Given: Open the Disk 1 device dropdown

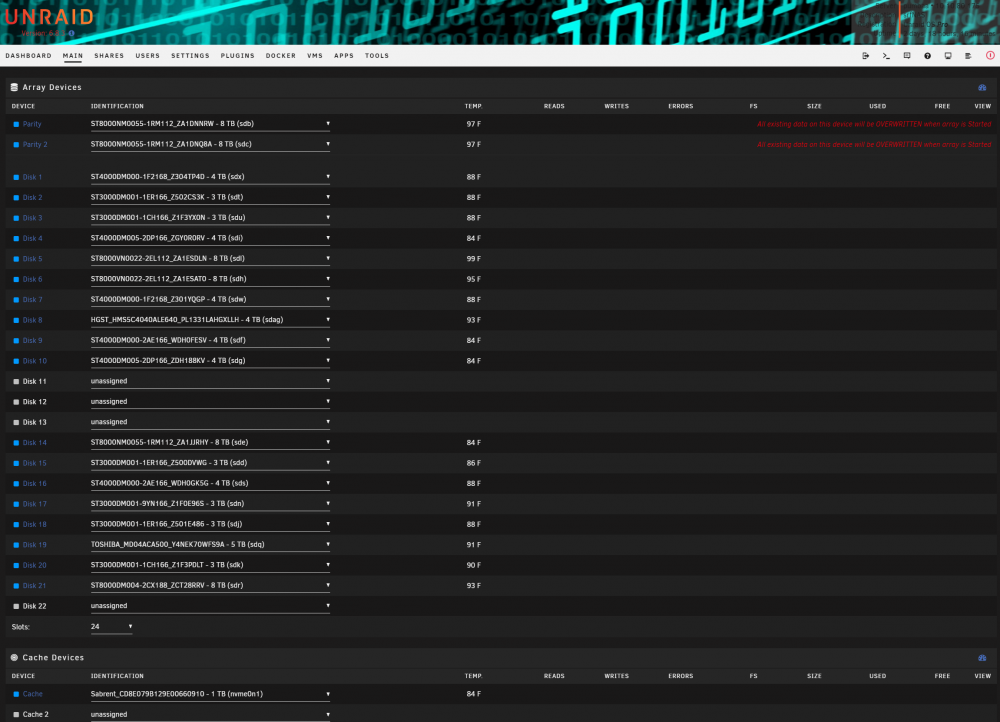Looking at the screenshot, I should click(210, 177).
